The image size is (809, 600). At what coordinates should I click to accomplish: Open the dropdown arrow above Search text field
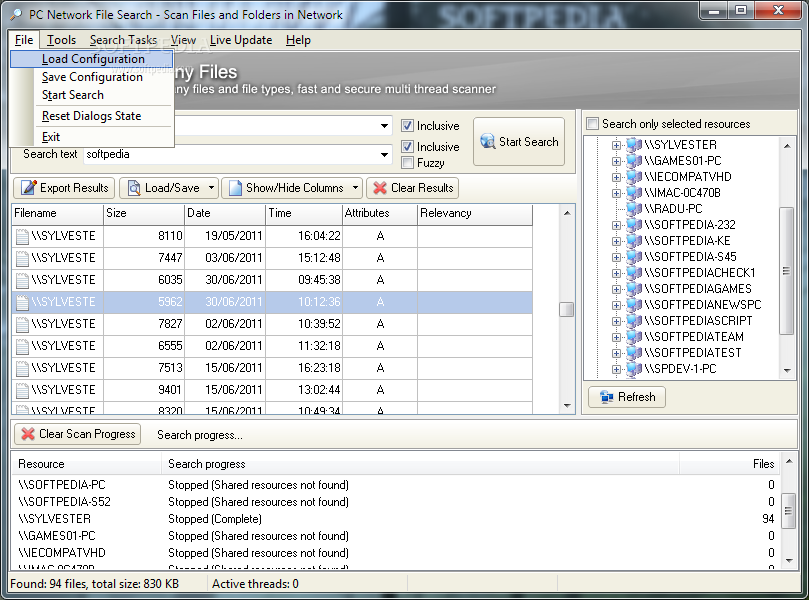384,125
